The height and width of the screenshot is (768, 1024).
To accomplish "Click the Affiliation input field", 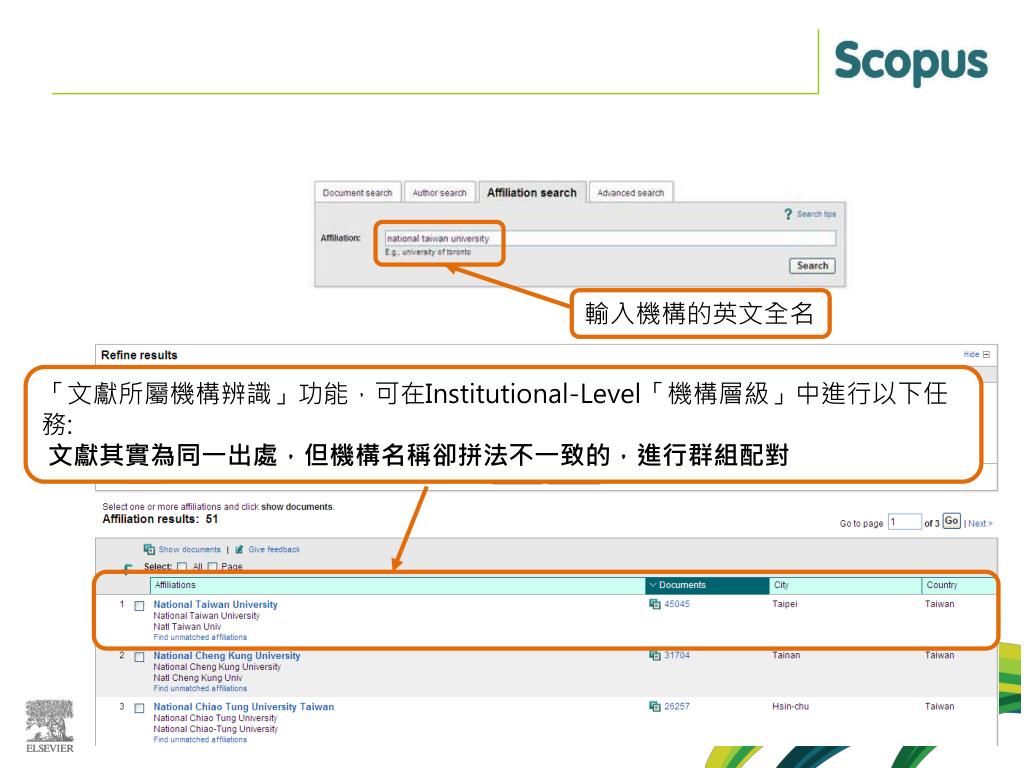I will tap(610, 238).
